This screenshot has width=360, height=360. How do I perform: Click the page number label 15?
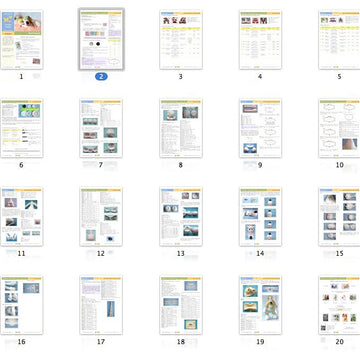click(x=340, y=253)
